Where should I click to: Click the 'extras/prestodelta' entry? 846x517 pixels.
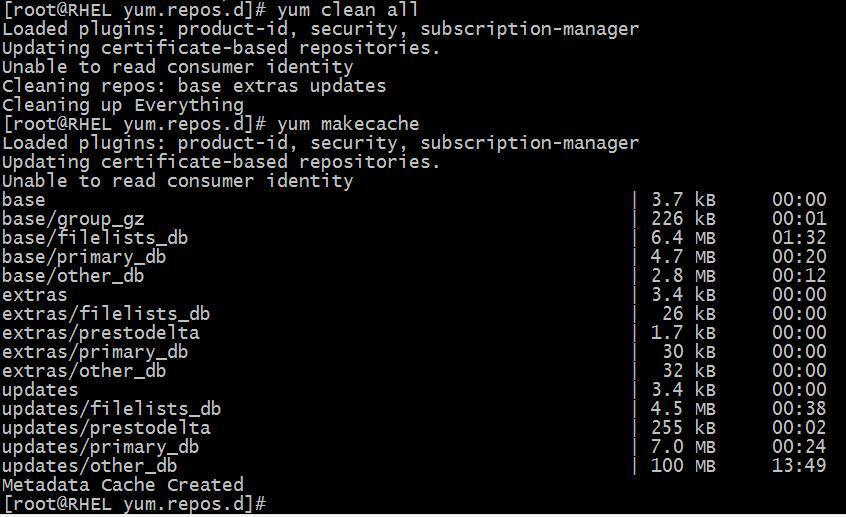100,333
